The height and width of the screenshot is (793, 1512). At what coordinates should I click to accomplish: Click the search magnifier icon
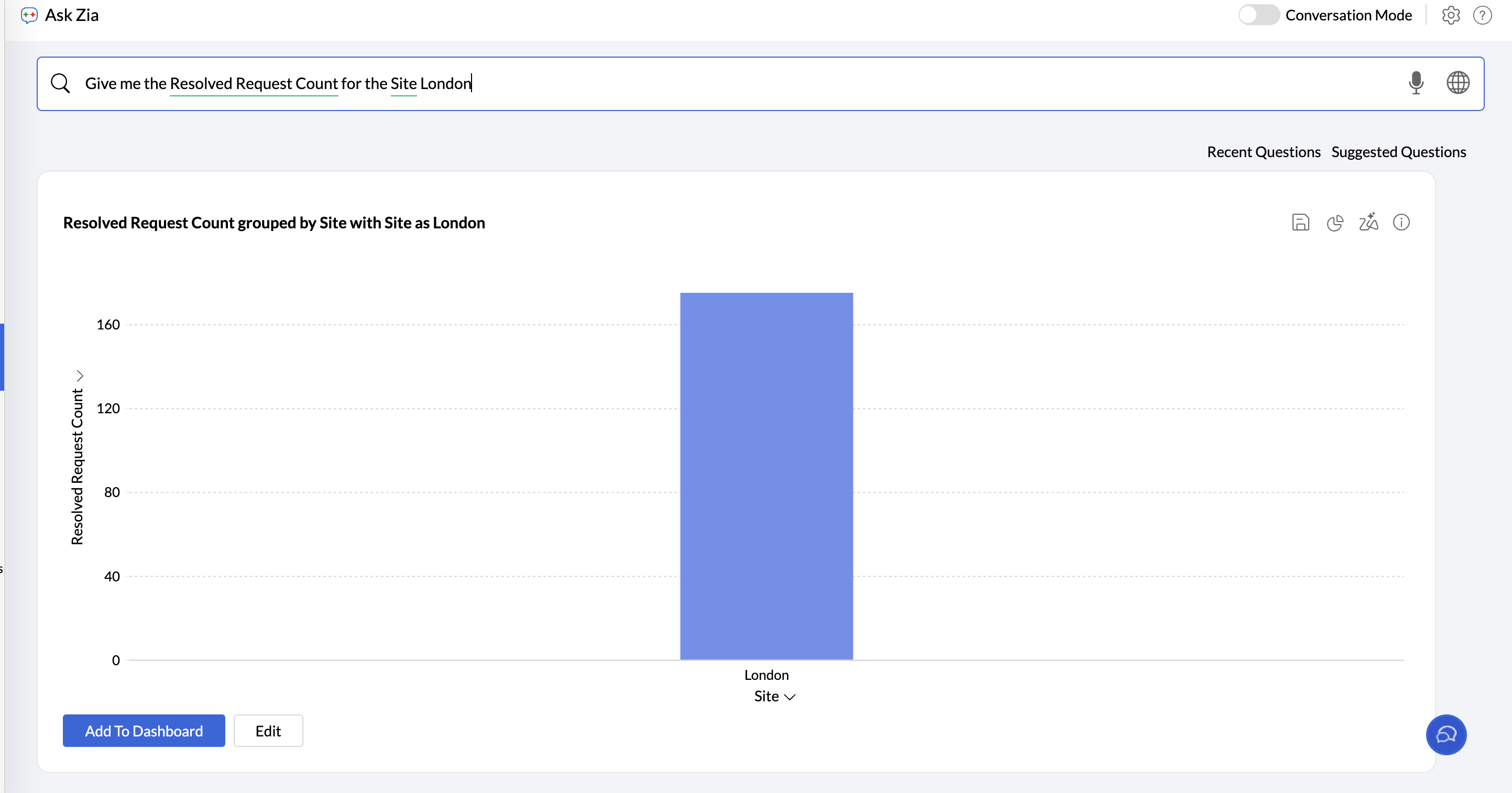[x=60, y=83]
